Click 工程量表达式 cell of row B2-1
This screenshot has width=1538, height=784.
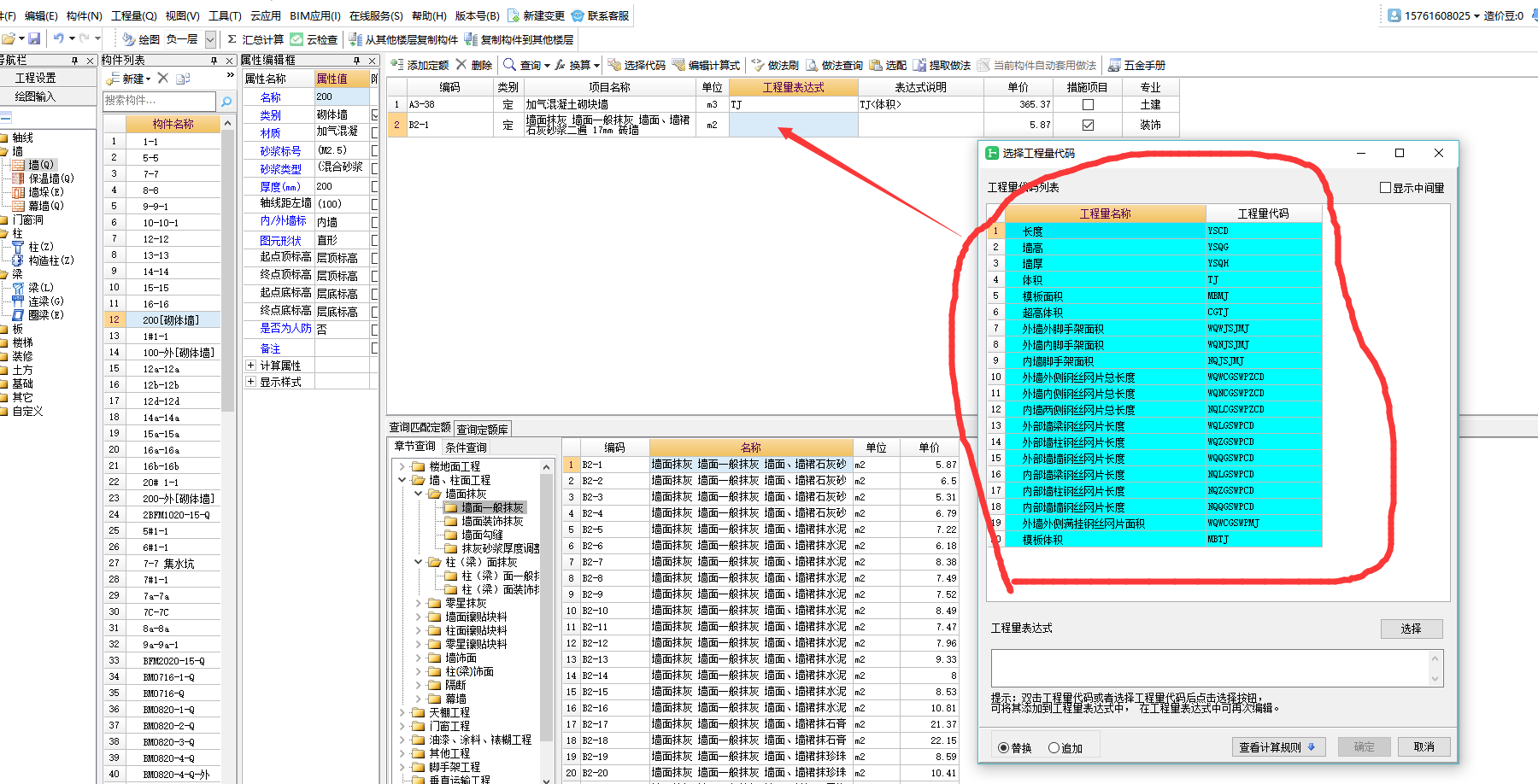click(793, 125)
